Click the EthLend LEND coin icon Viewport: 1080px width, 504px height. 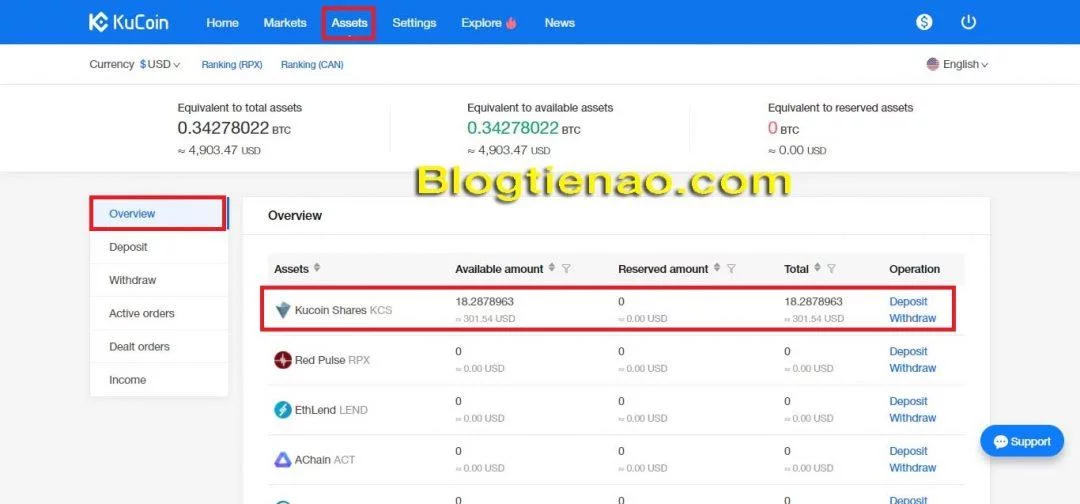[x=283, y=410]
